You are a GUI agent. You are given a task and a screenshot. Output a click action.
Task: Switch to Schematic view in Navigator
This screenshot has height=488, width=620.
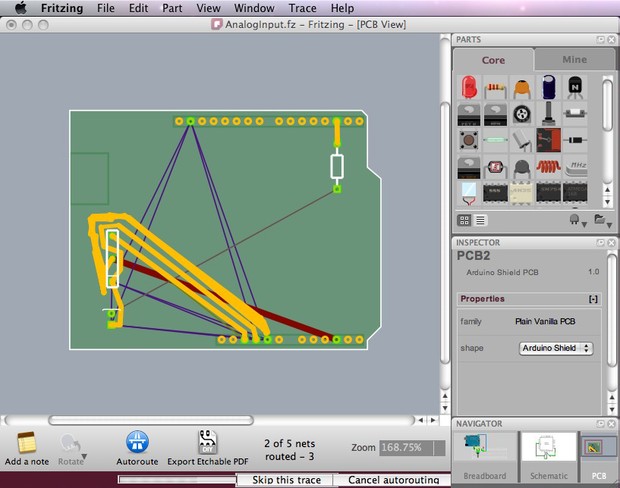[x=548, y=455]
